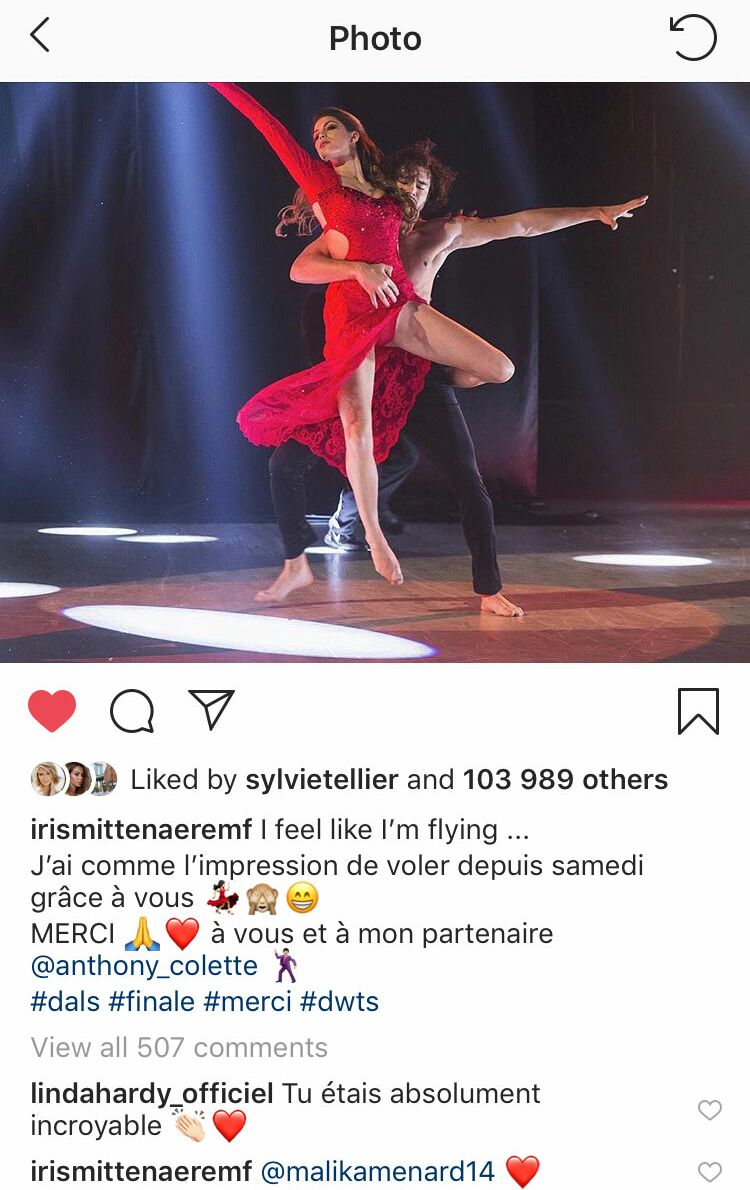Open sylvietellier profile from liked-by line

(x=321, y=779)
